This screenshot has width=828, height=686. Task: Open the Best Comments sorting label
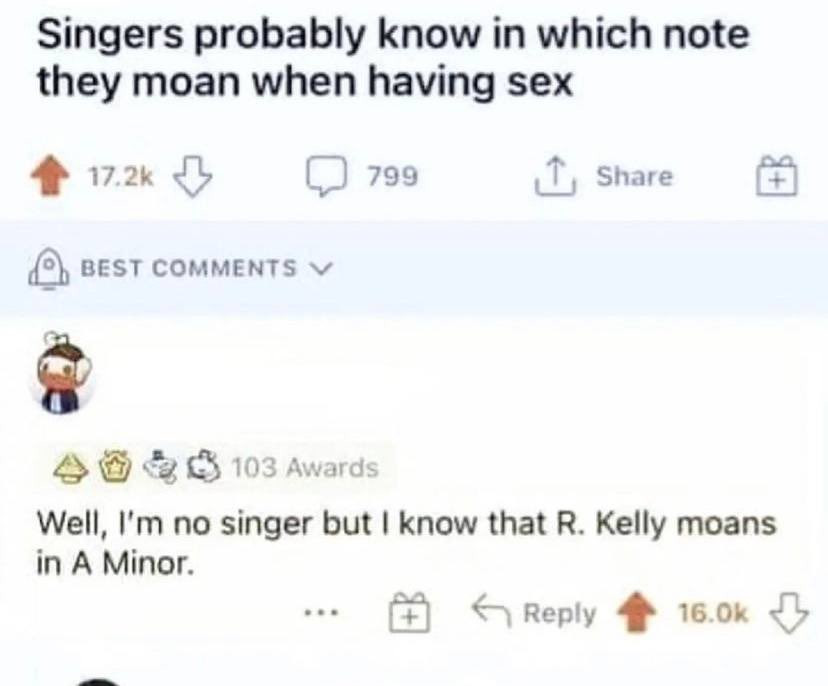click(188, 268)
